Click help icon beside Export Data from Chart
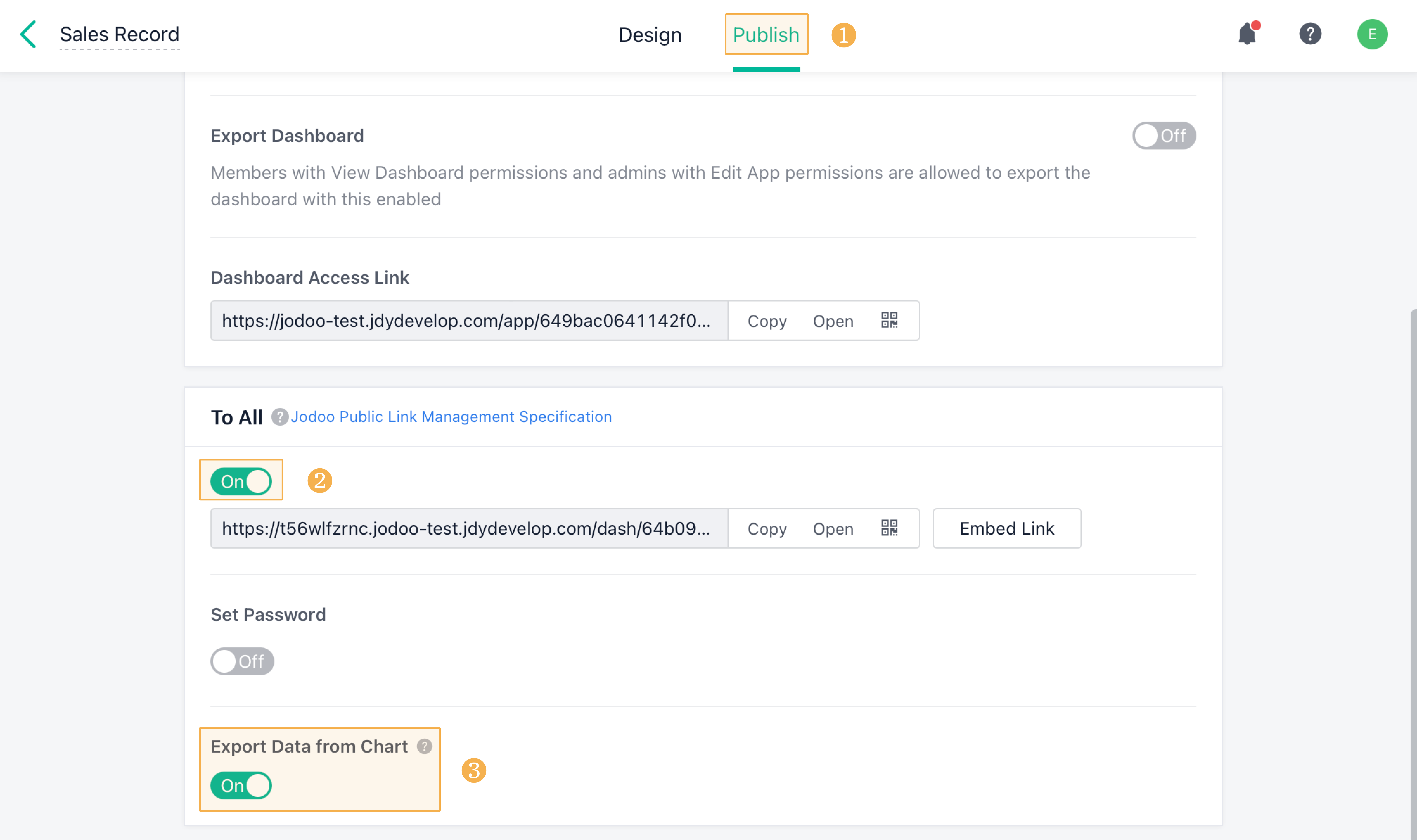This screenshot has height=840, width=1417. pos(425,747)
